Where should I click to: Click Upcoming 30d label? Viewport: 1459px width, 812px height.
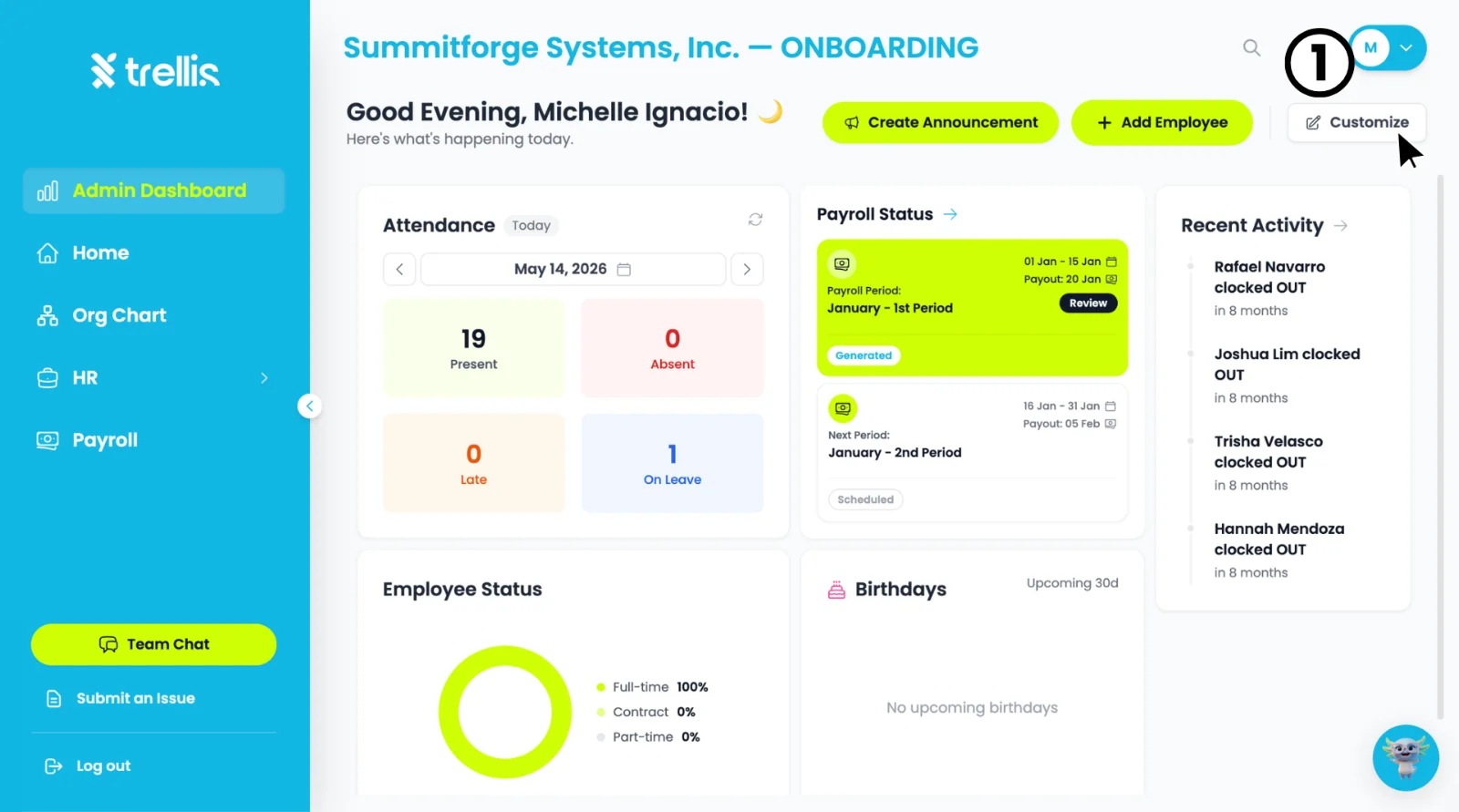coord(1072,582)
